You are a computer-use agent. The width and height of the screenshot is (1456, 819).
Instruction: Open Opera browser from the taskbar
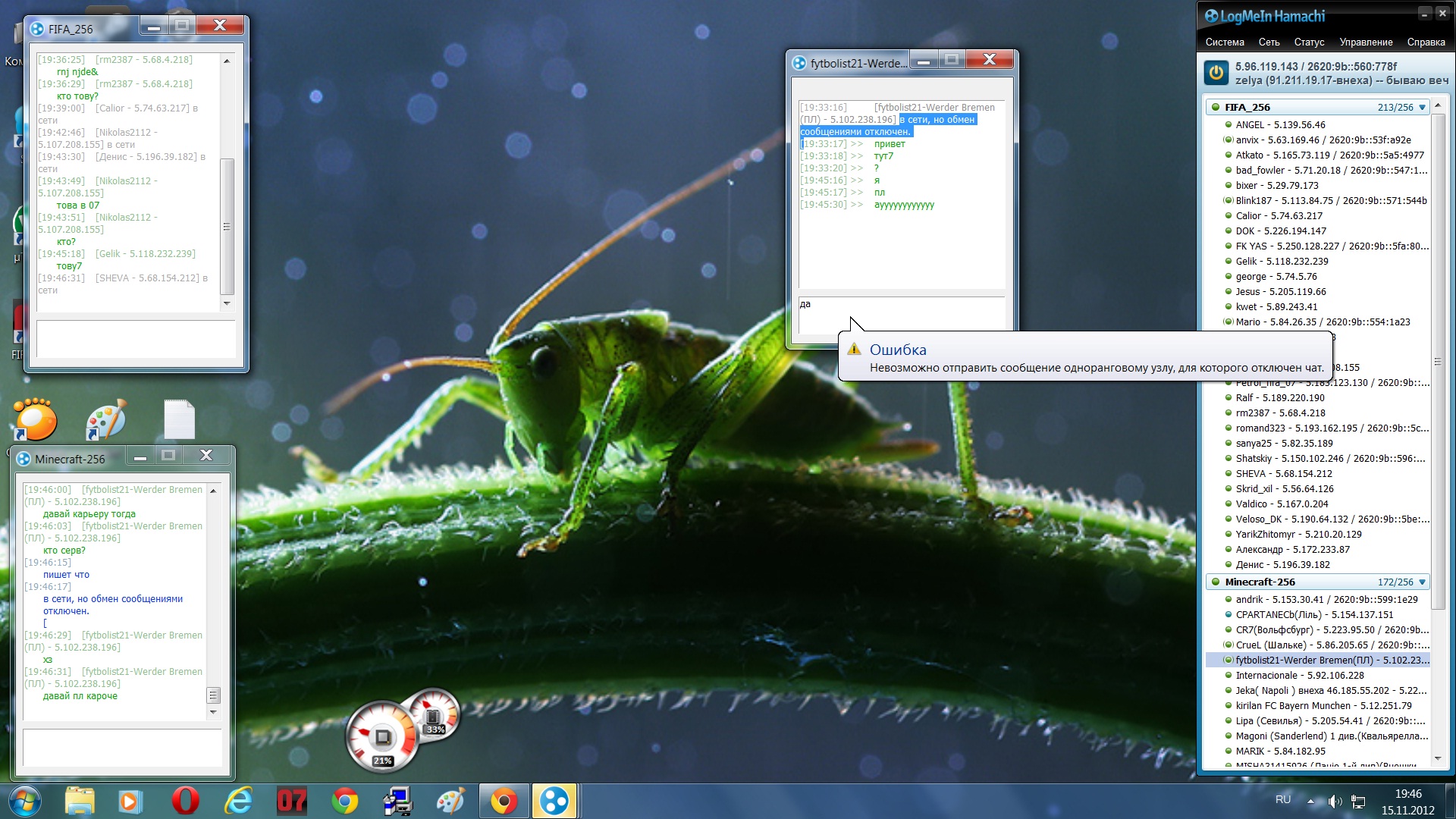185,801
